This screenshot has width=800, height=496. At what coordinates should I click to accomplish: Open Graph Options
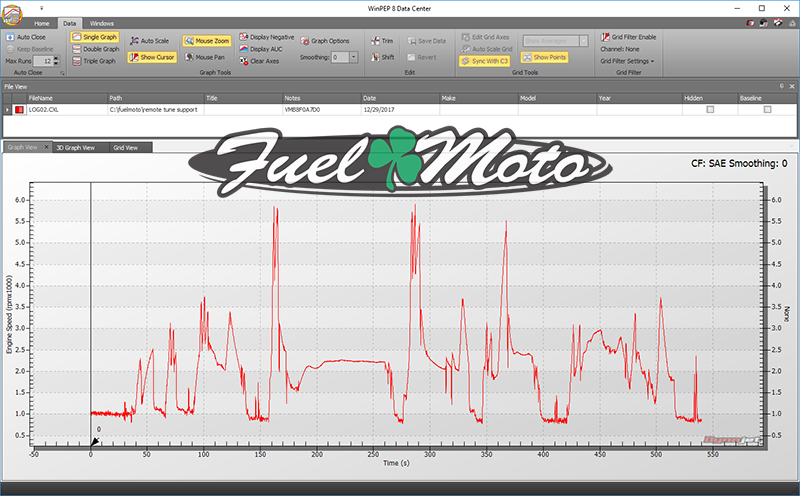325,41
